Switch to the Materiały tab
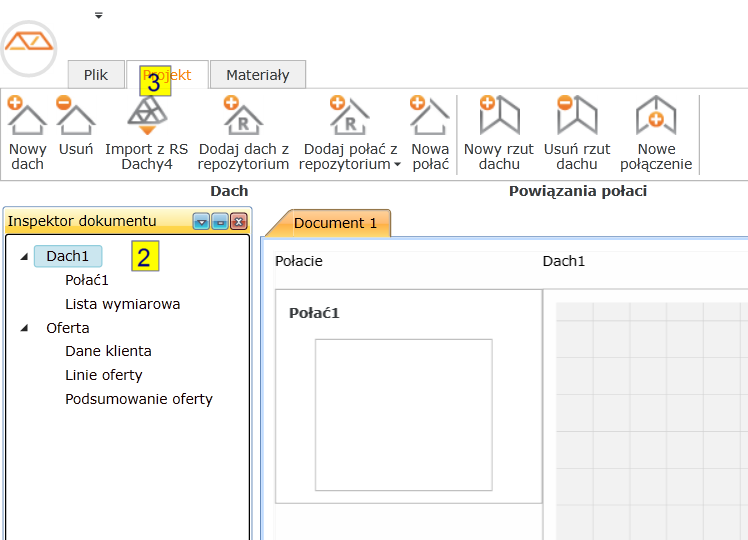This screenshot has width=748, height=540. point(257,75)
